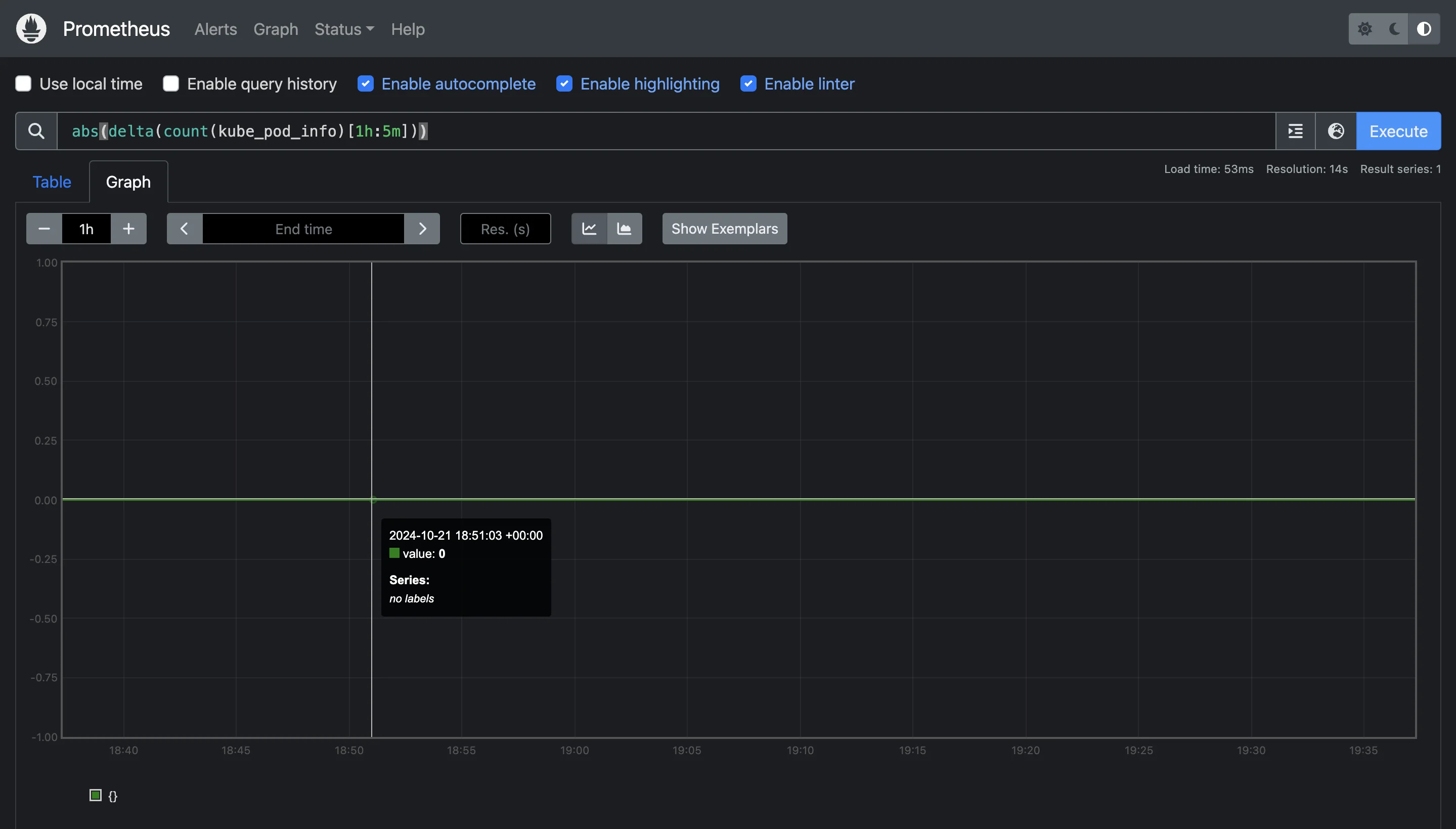This screenshot has width=1456, height=829.
Task: Increase the time range with plus button
Action: [128, 229]
